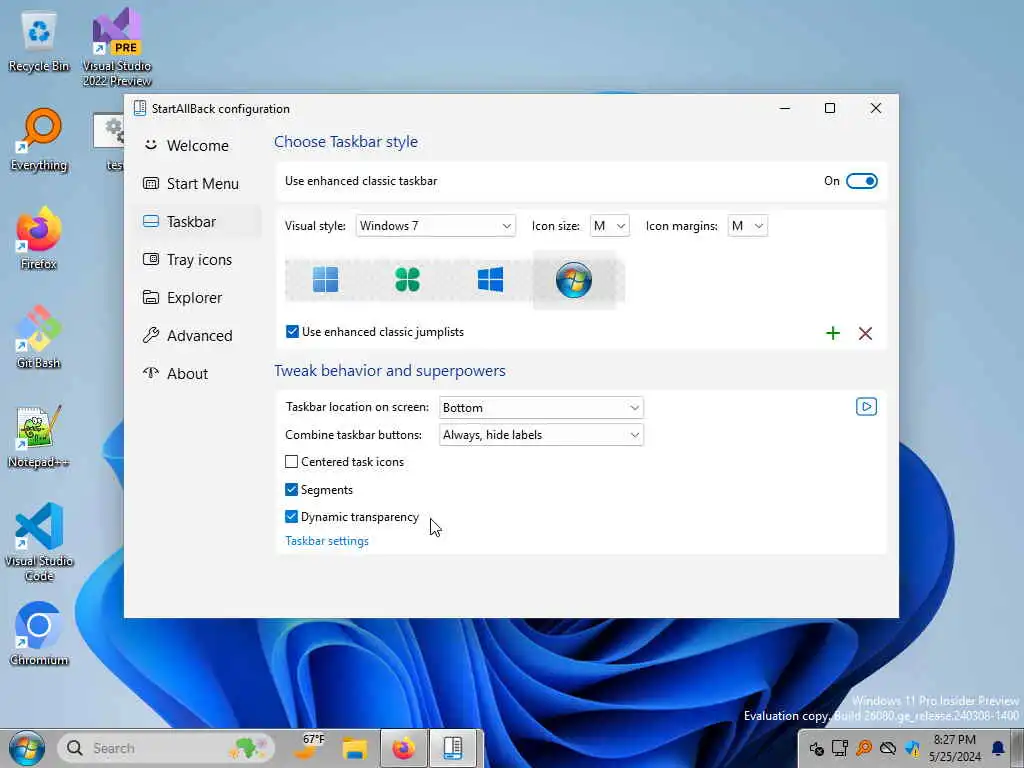The height and width of the screenshot is (768, 1024).
Task: Select the Git Bash desktop shortcut
Action: point(39,337)
